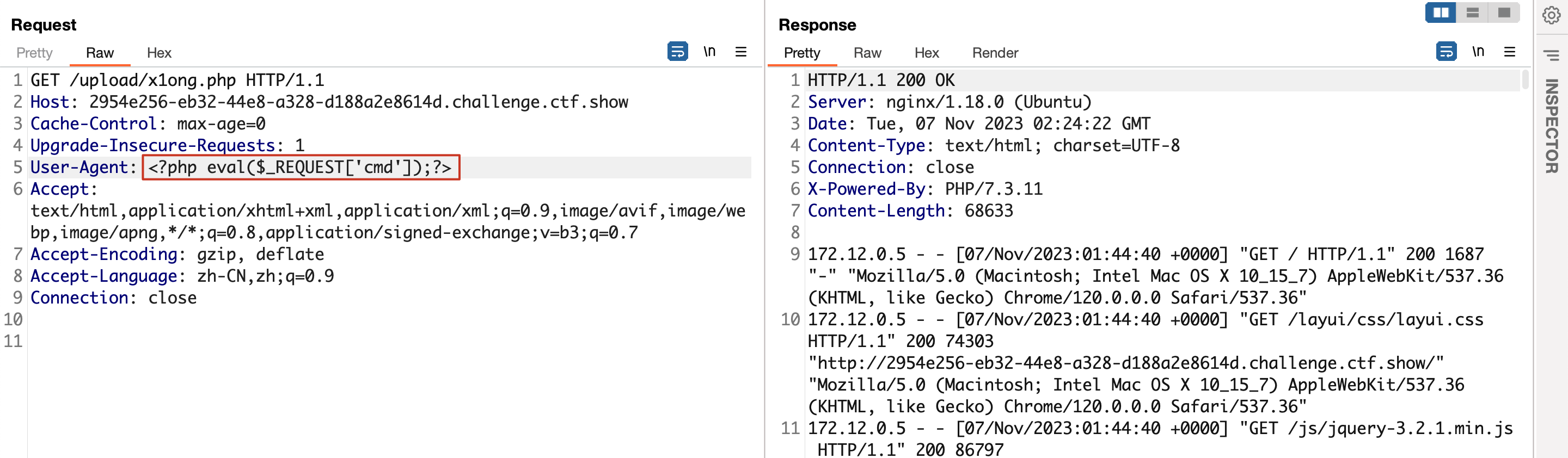
Task: Toggle word wrap icon in Request panel
Action: [677, 52]
